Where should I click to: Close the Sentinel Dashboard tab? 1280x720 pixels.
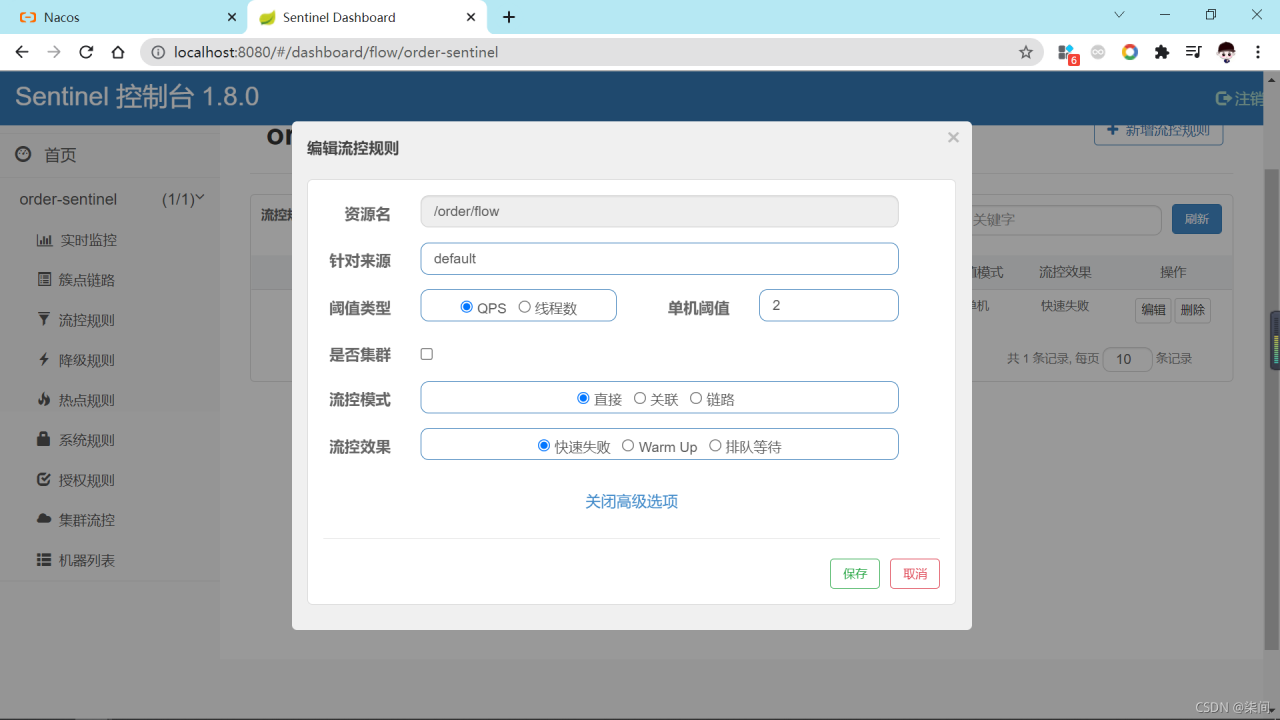pyautogui.click(x=471, y=17)
